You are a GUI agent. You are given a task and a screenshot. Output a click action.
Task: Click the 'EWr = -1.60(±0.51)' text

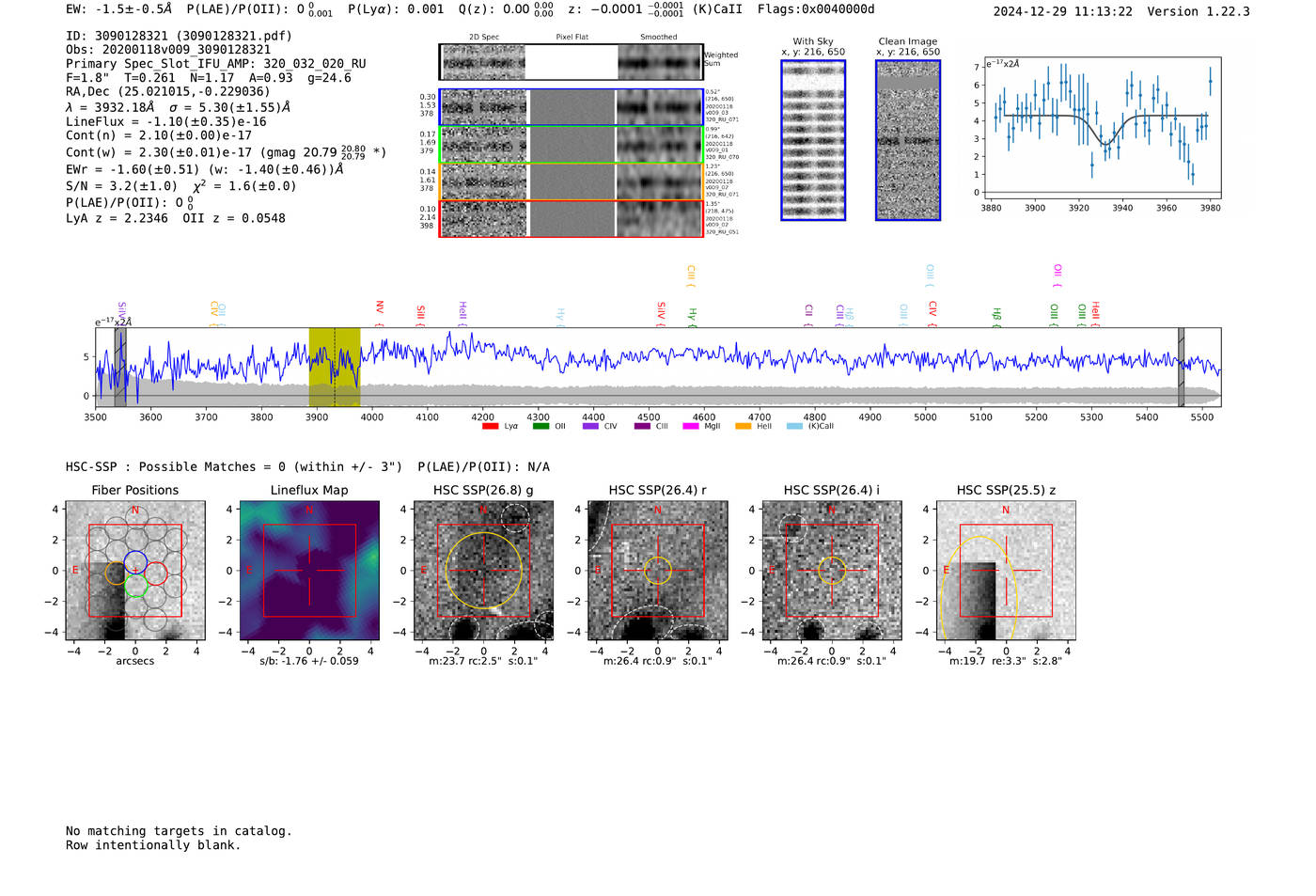[133, 170]
